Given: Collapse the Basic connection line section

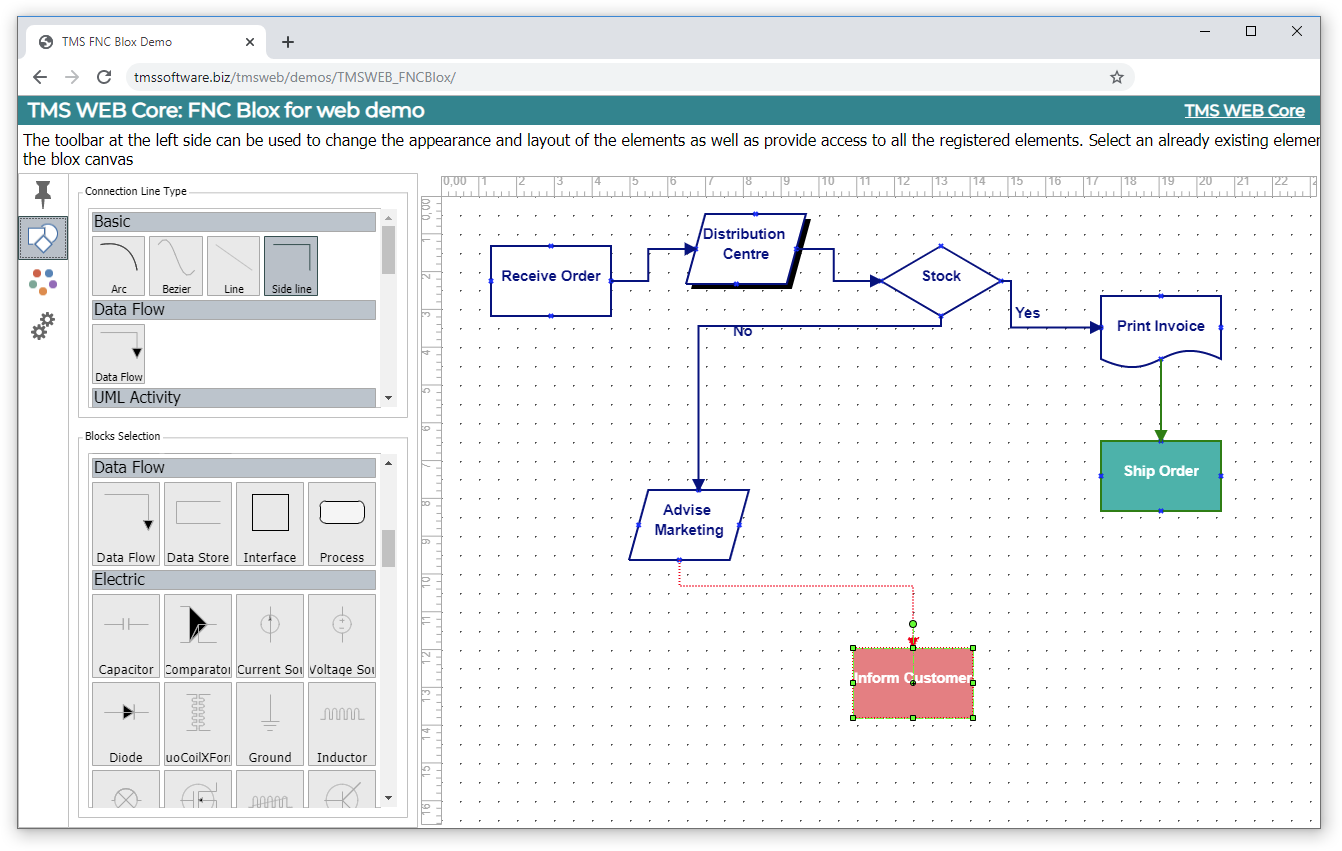Looking at the screenshot, I should click(233, 221).
